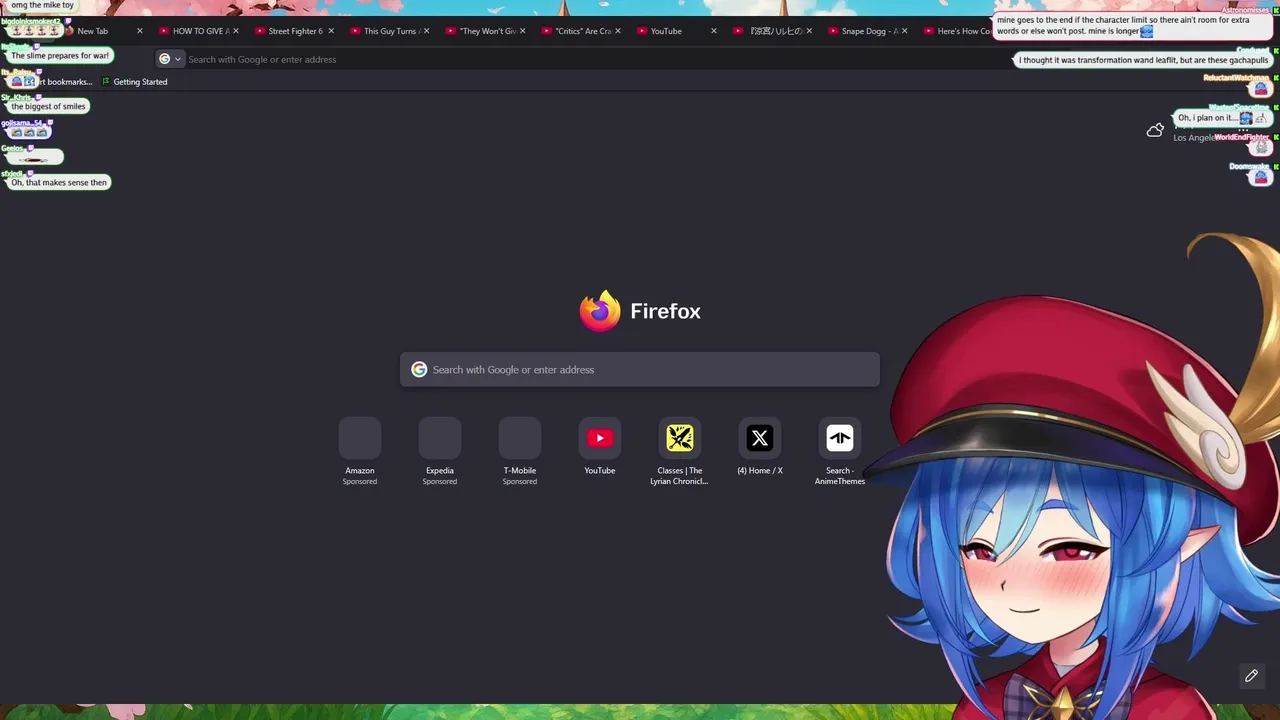Open the search engine dropdown in address bar
The height and width of the screenshot is (720, 1280).
click(x=170, y=59)
